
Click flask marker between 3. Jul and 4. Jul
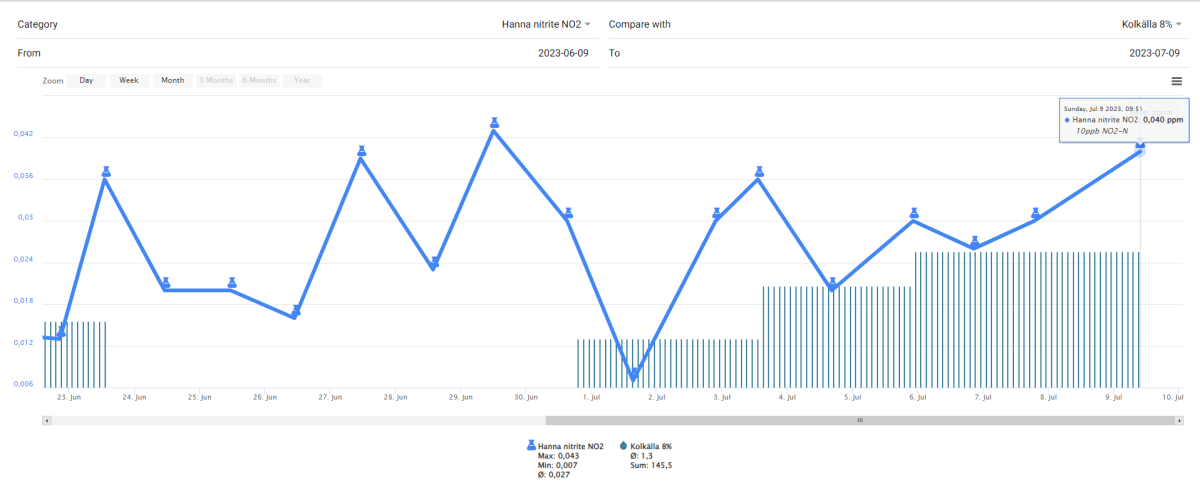(x=759, y=171)
